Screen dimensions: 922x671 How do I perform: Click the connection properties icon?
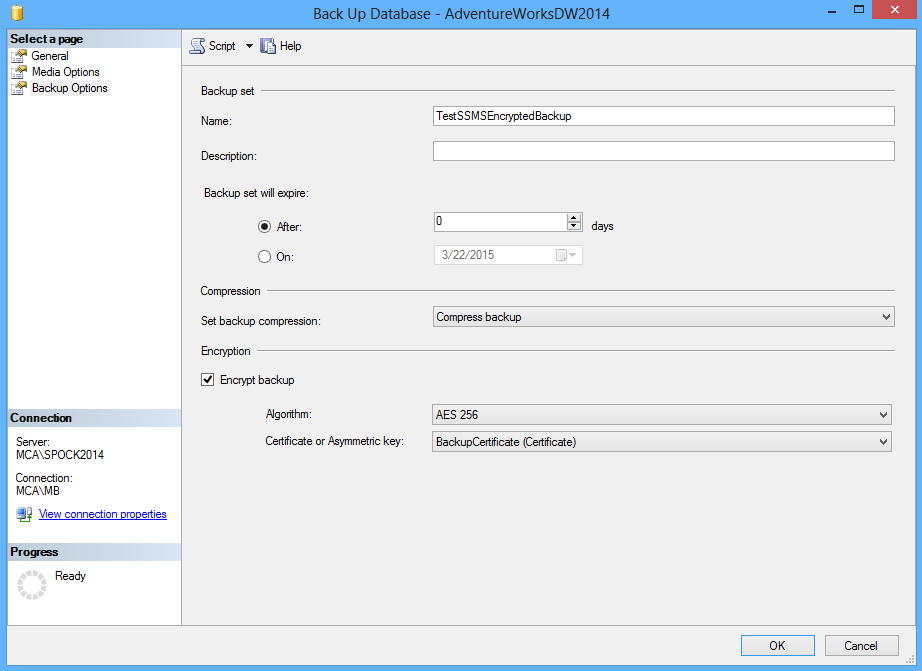[24, 514]
